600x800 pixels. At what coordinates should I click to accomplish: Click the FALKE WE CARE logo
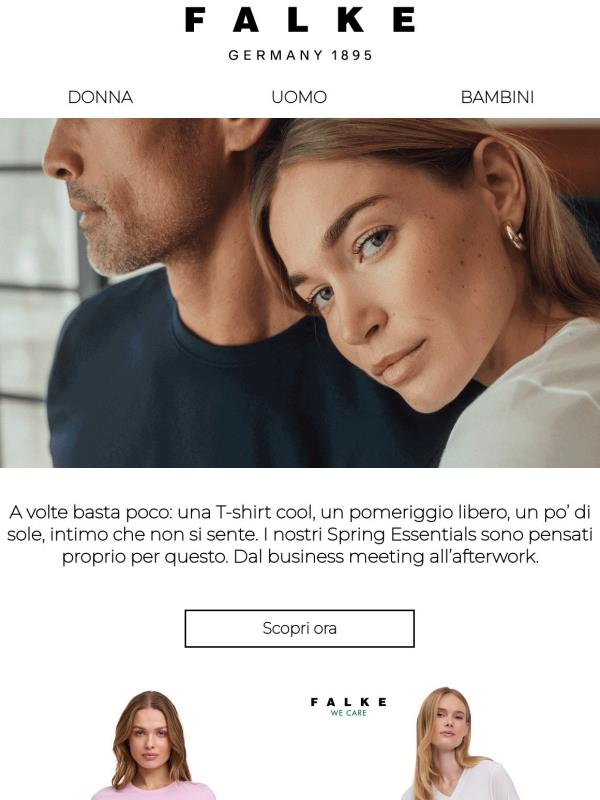348,707
